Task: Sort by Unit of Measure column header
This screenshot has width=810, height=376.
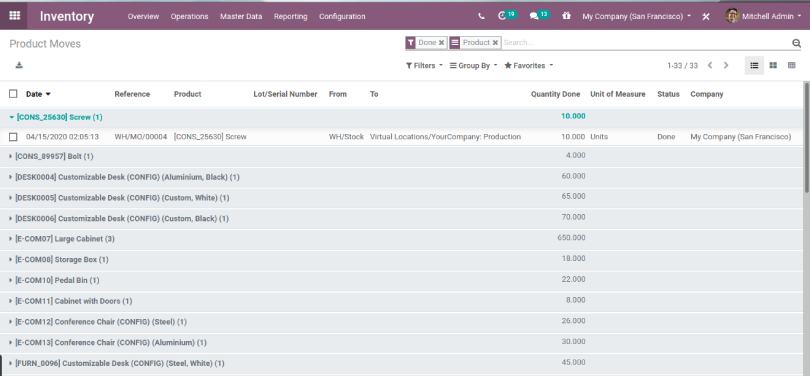Action: tap(618, 94)
